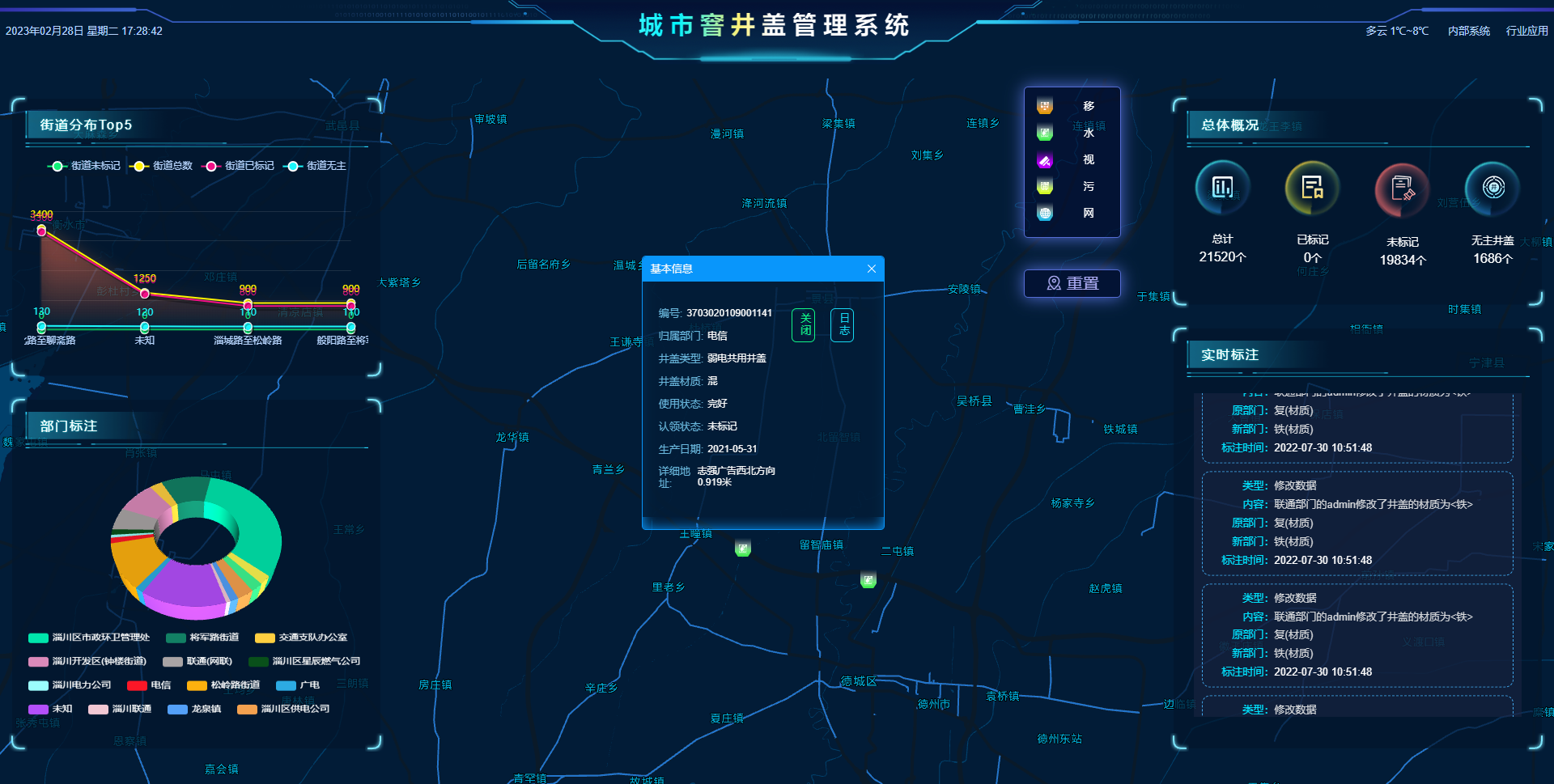This screenshot has height=784, width=1554.
Task: Click the total value 21520个
Action: pos(1222,256)
